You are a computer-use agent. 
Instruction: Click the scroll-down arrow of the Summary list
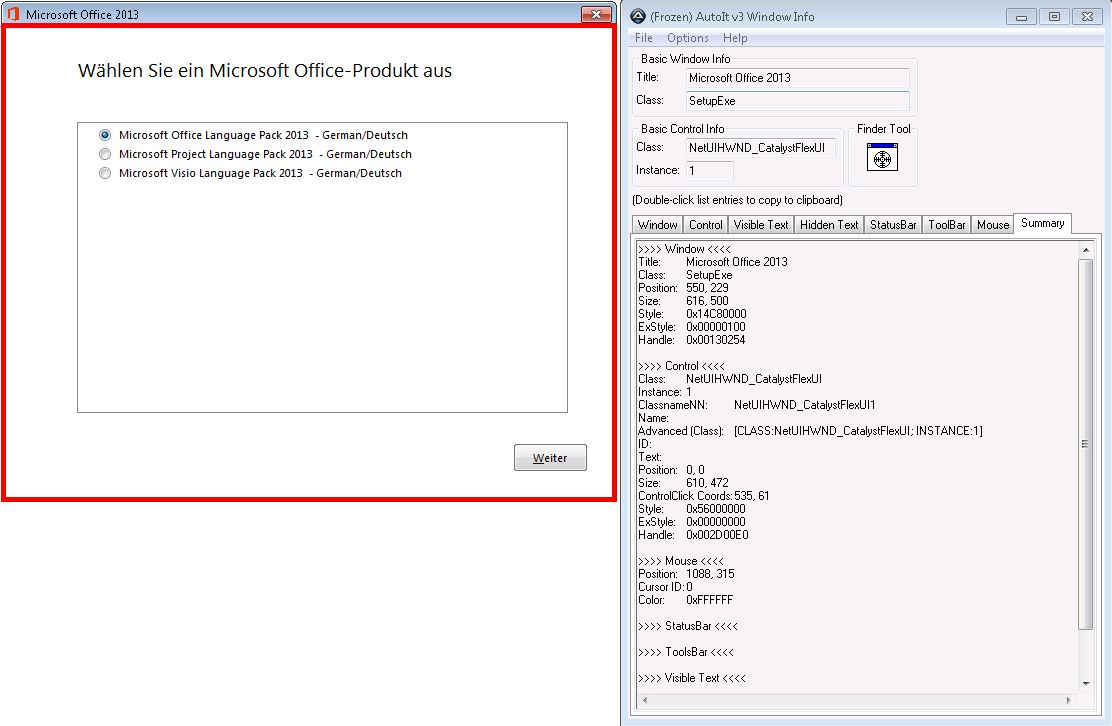tap(1086, 683)
